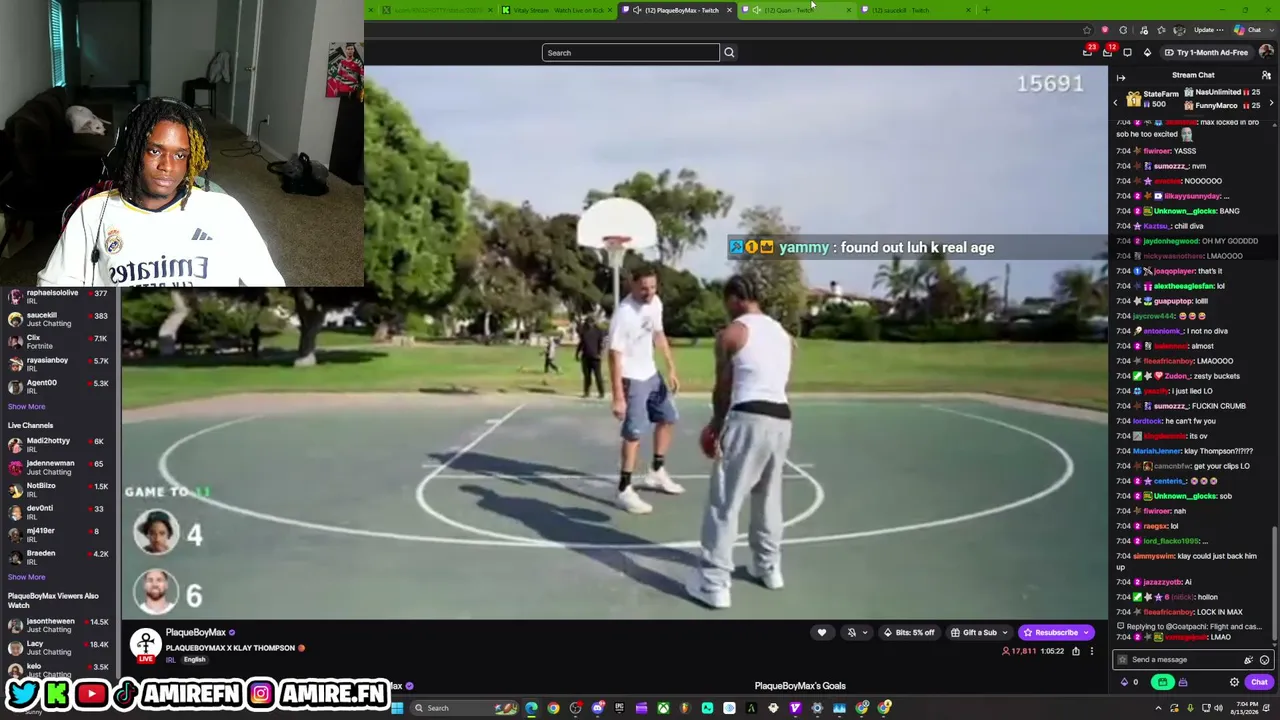Open Braeden channel in sidebar
This screenshot has height=720, width=1280.
point(60,557)
